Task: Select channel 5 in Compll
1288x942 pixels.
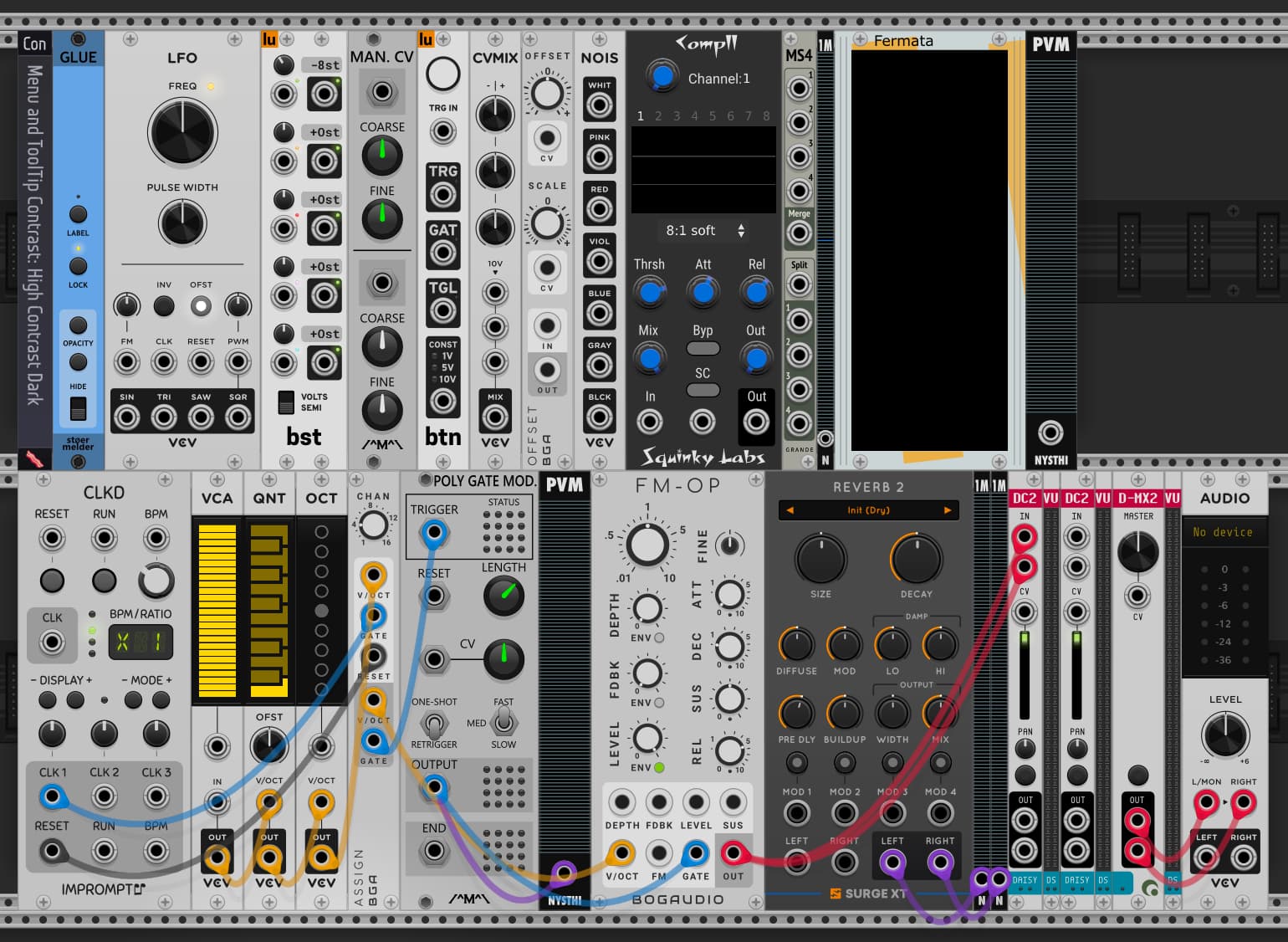Action: tap(713, 116)
